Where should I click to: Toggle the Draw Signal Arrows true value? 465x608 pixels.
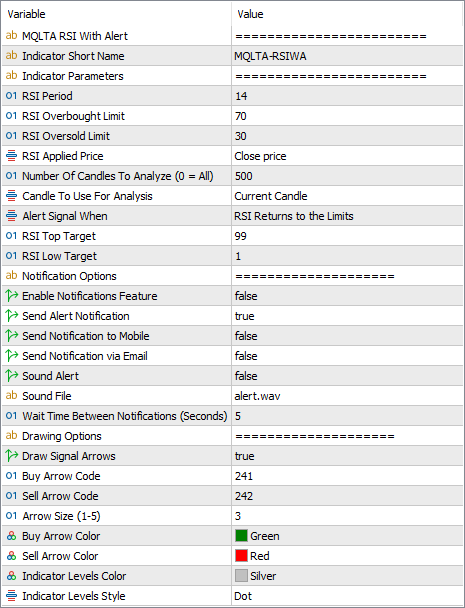click(x=347, y=456)
